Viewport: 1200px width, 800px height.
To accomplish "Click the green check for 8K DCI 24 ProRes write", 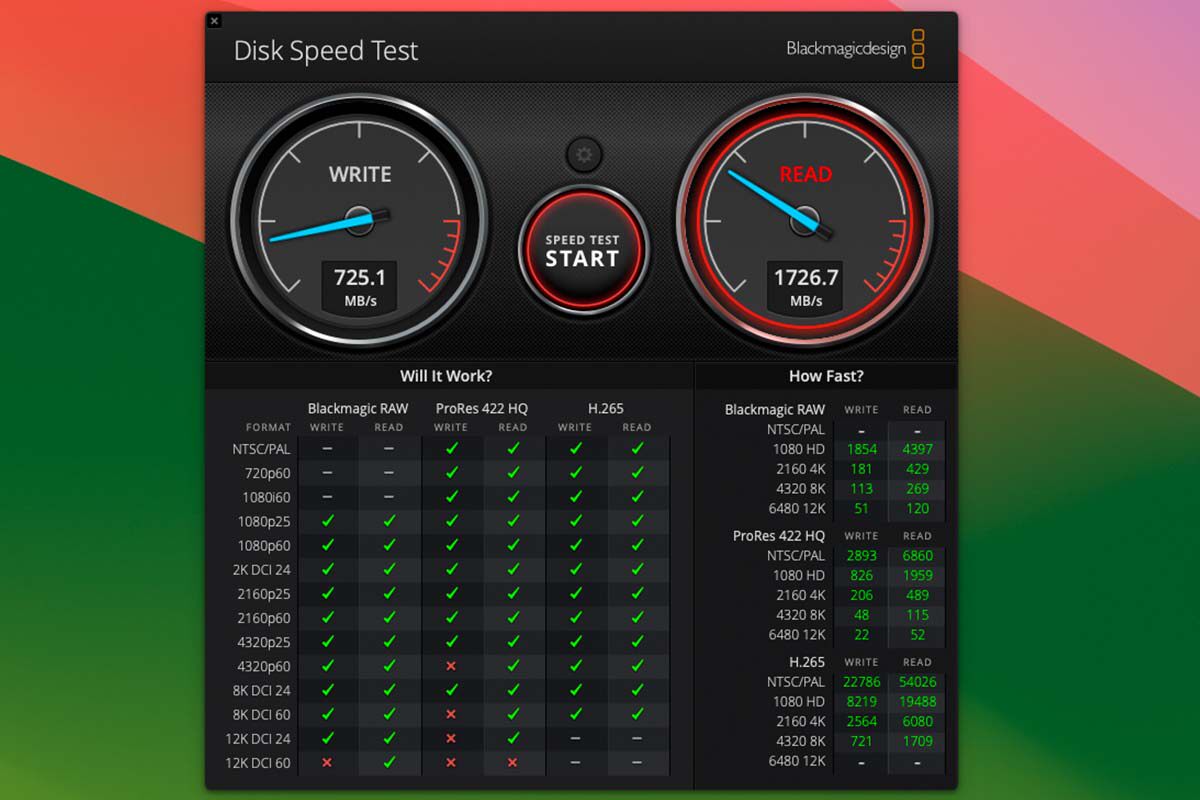I will pyautogui.click(x=451, y=690).
